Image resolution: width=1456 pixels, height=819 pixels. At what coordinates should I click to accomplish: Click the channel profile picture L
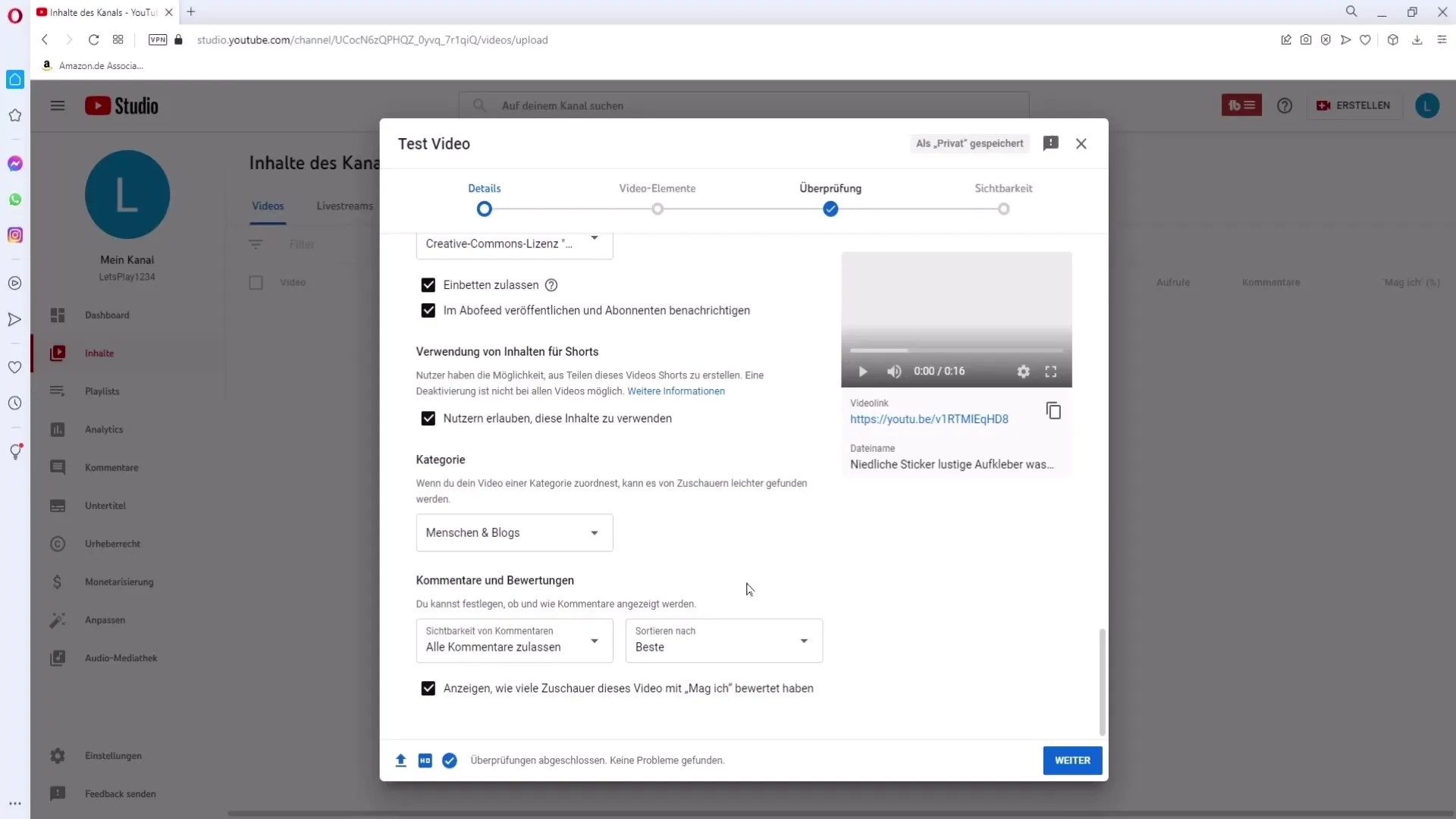click(x=127, y=195)
